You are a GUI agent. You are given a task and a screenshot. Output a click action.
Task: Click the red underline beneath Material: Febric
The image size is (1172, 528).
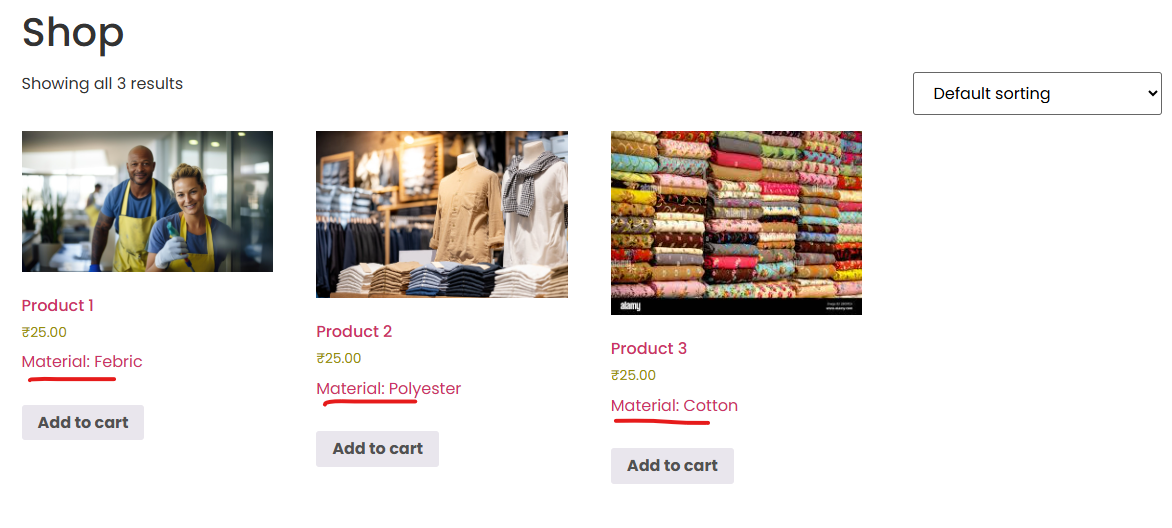[72, 379]
